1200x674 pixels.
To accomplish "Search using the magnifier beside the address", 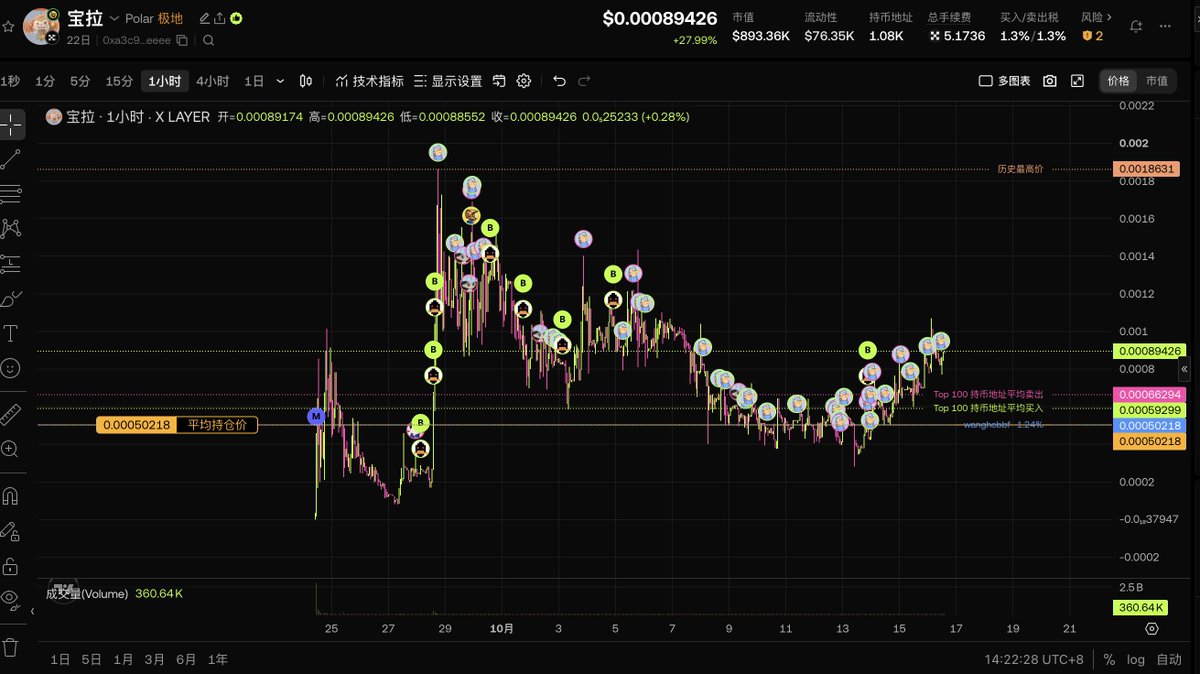I will (x=208, y=41).
